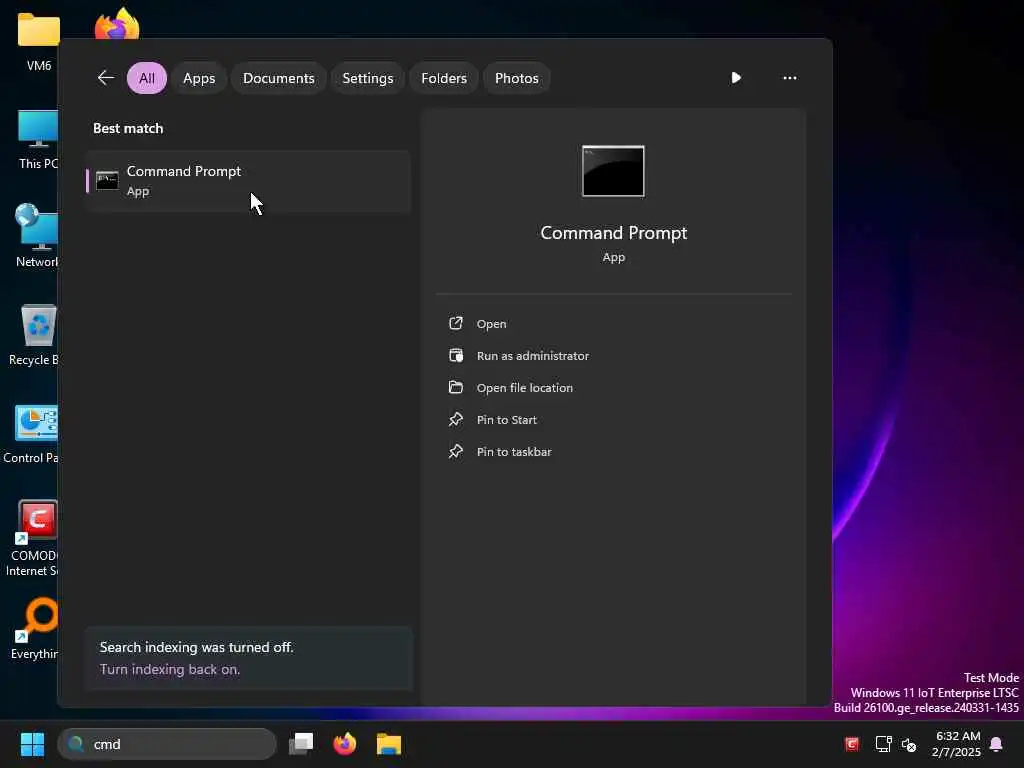1024x768 pixels.
Task: Switch to the Documents filter tab
Action: (279, 78)
